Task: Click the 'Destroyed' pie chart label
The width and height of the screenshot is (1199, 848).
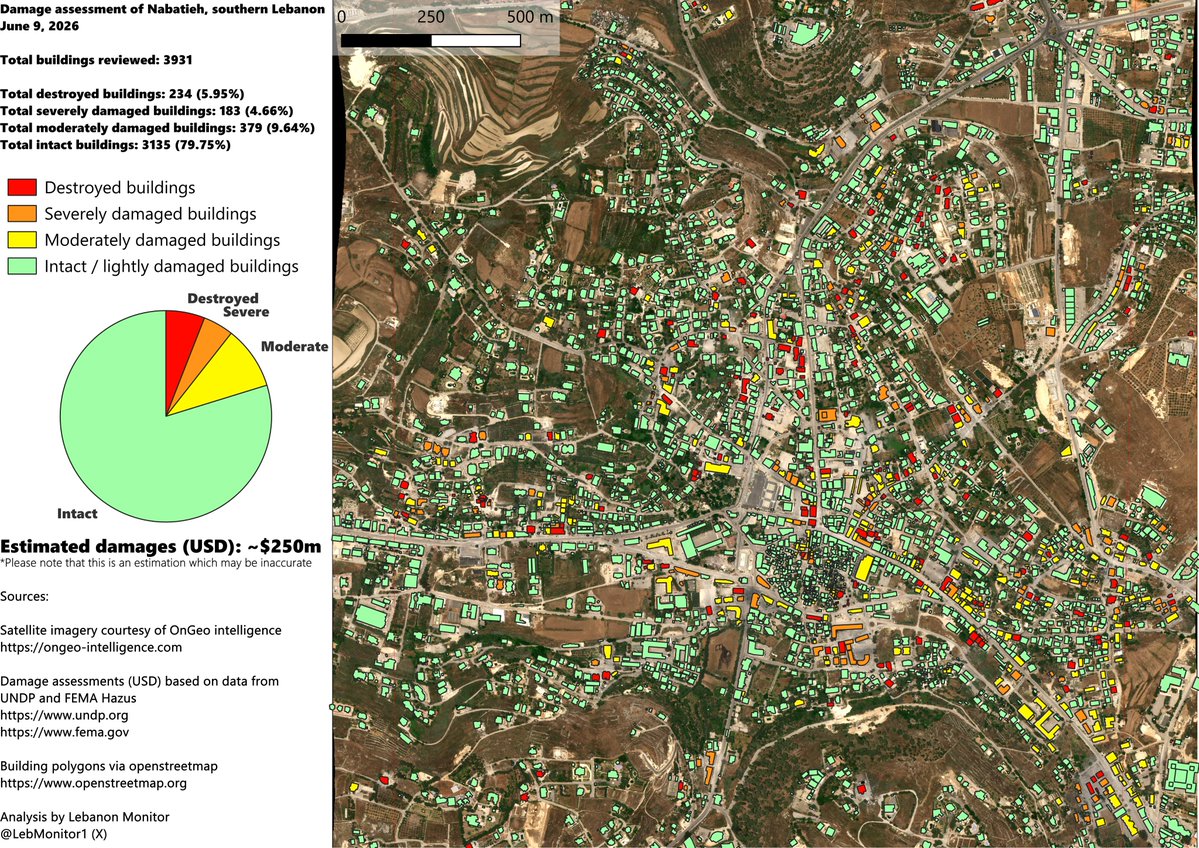Action: click(x=223, y=298)
